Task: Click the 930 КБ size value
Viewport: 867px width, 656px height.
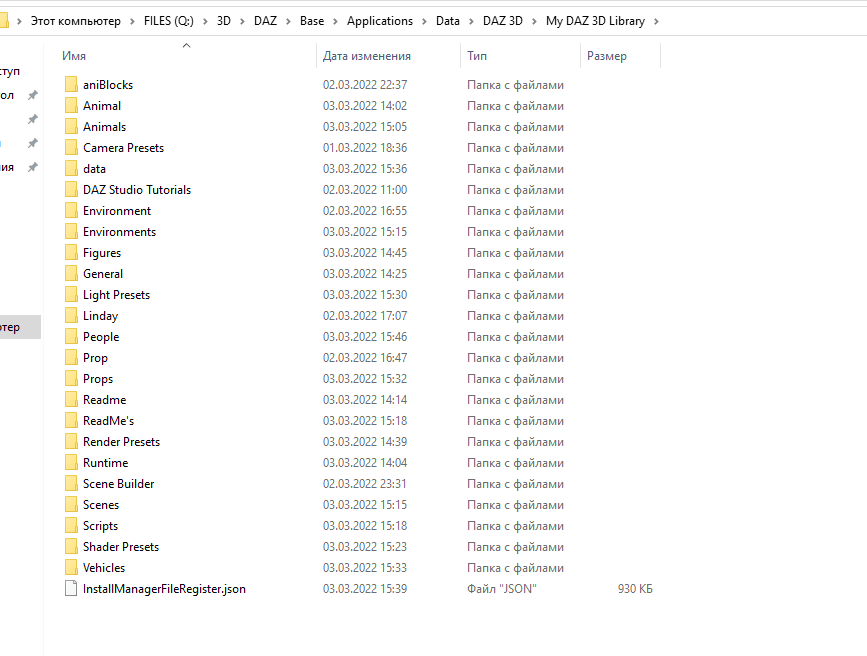Action: [635, 589]
